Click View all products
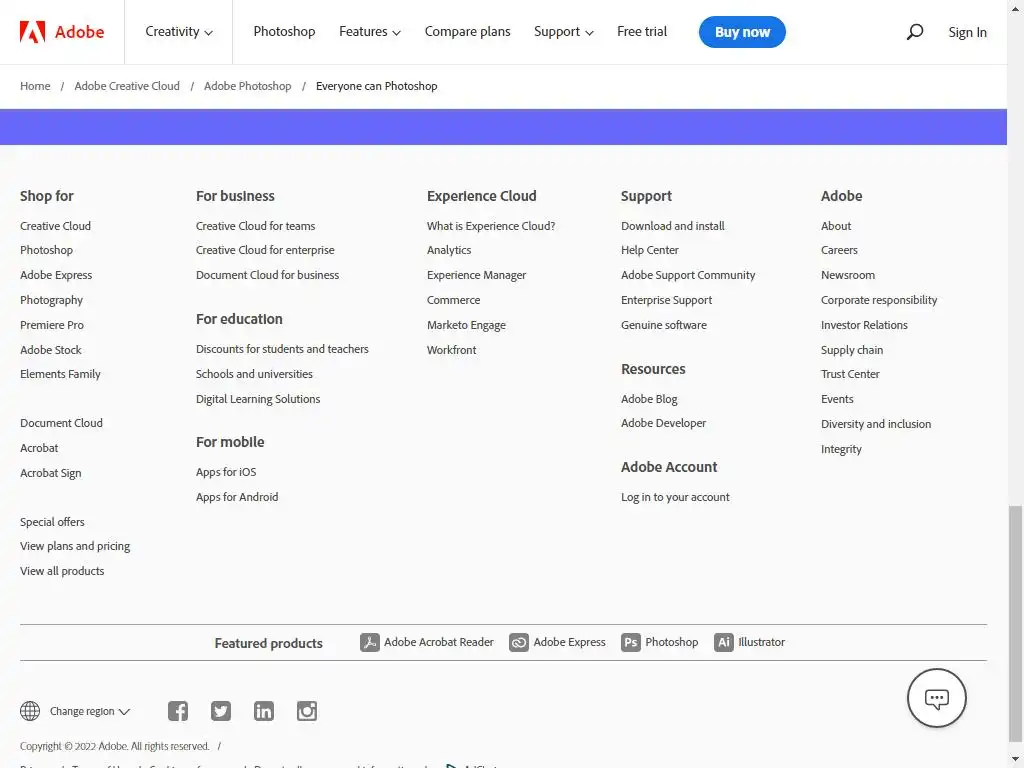 point(62,571)
